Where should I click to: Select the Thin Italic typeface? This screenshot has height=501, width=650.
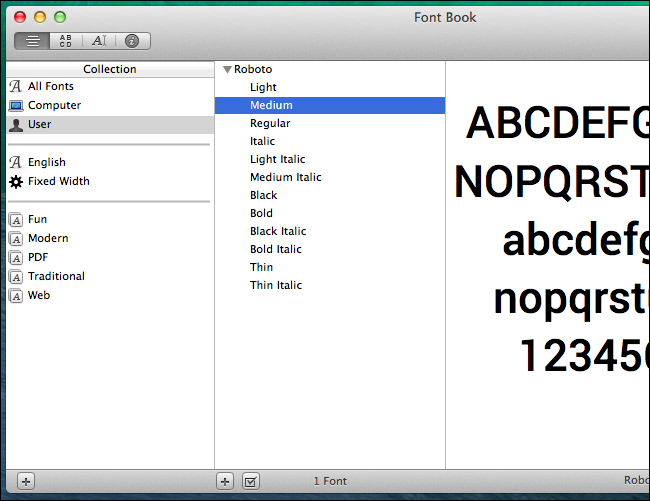pyautogui.click(x=330, y=285)
